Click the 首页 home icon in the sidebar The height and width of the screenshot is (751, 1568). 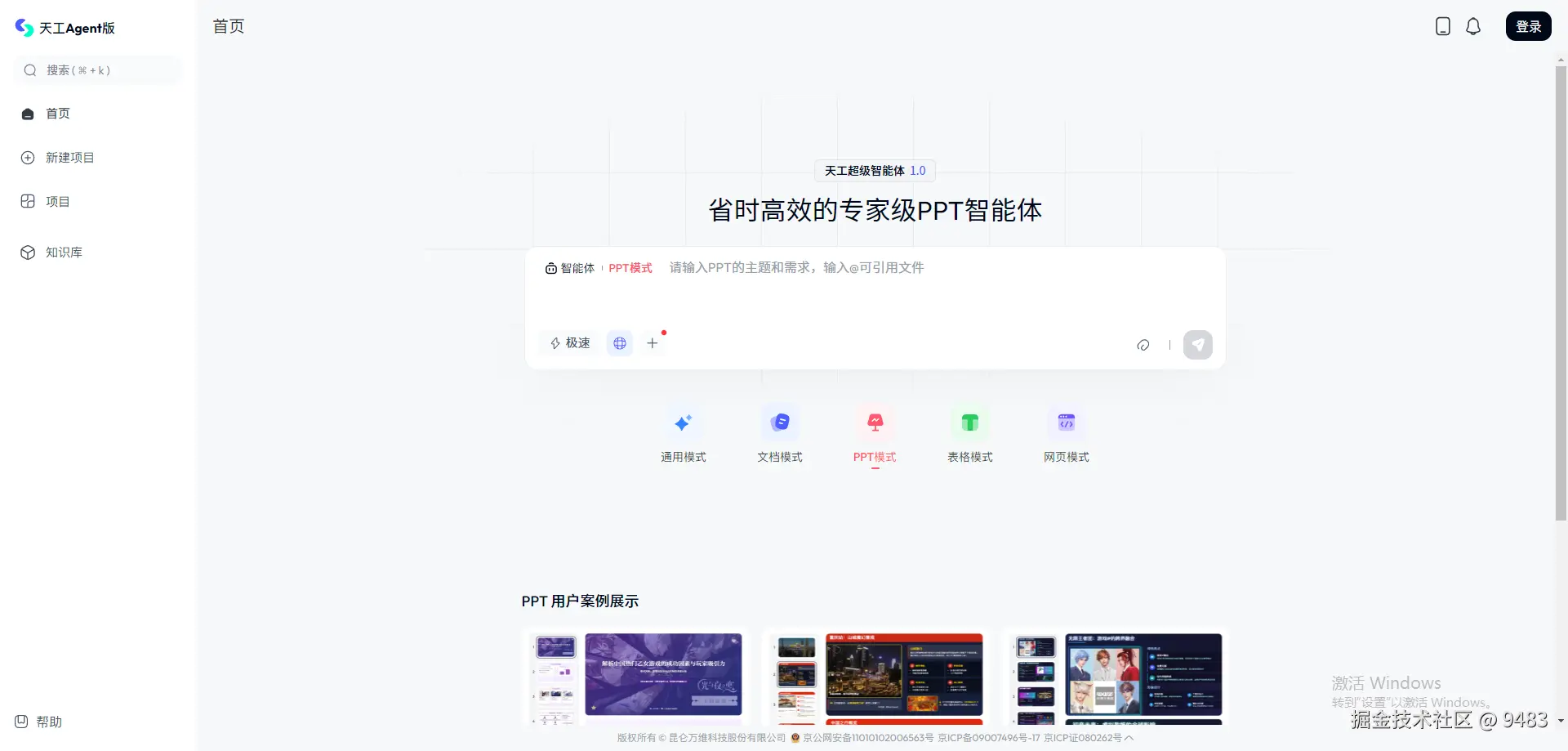coord(28,114)
